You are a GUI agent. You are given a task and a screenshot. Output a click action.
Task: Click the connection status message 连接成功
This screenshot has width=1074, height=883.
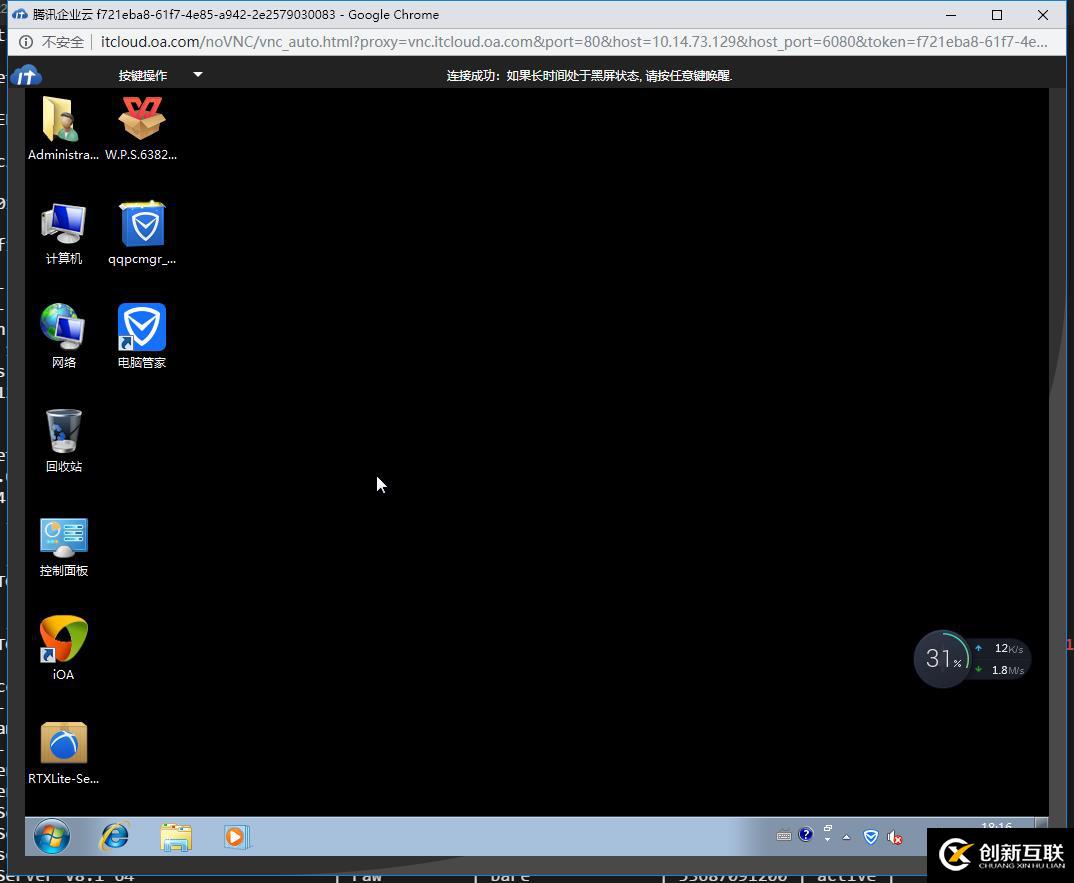pyautogui.click(x=590, y=75)
